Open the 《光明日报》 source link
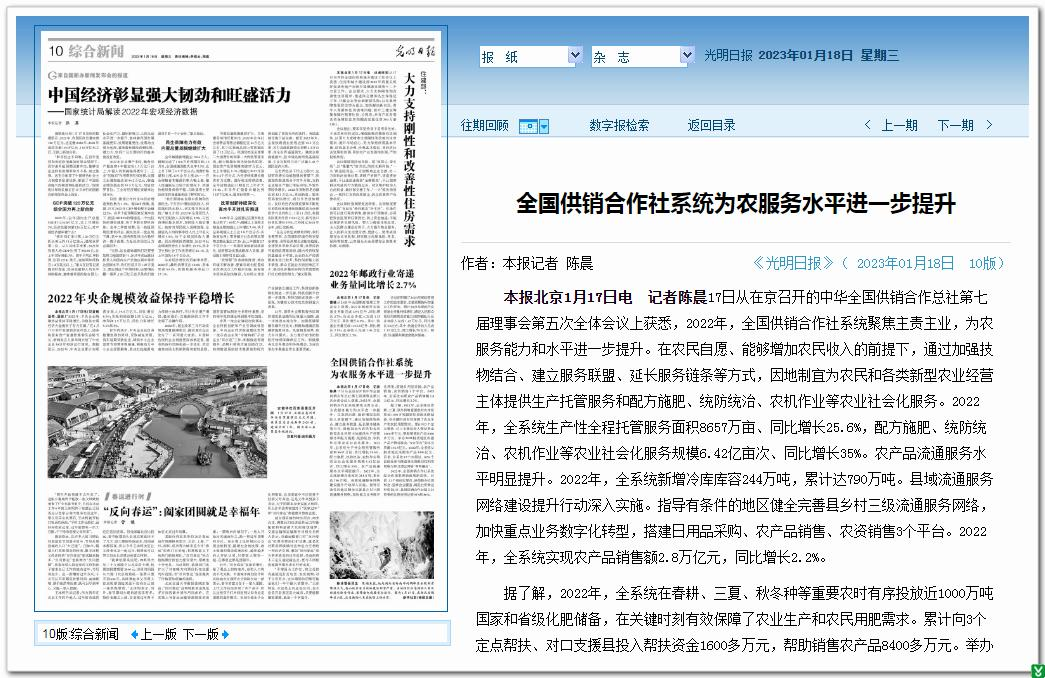1045x678 pixels. (x=779, y=263)
